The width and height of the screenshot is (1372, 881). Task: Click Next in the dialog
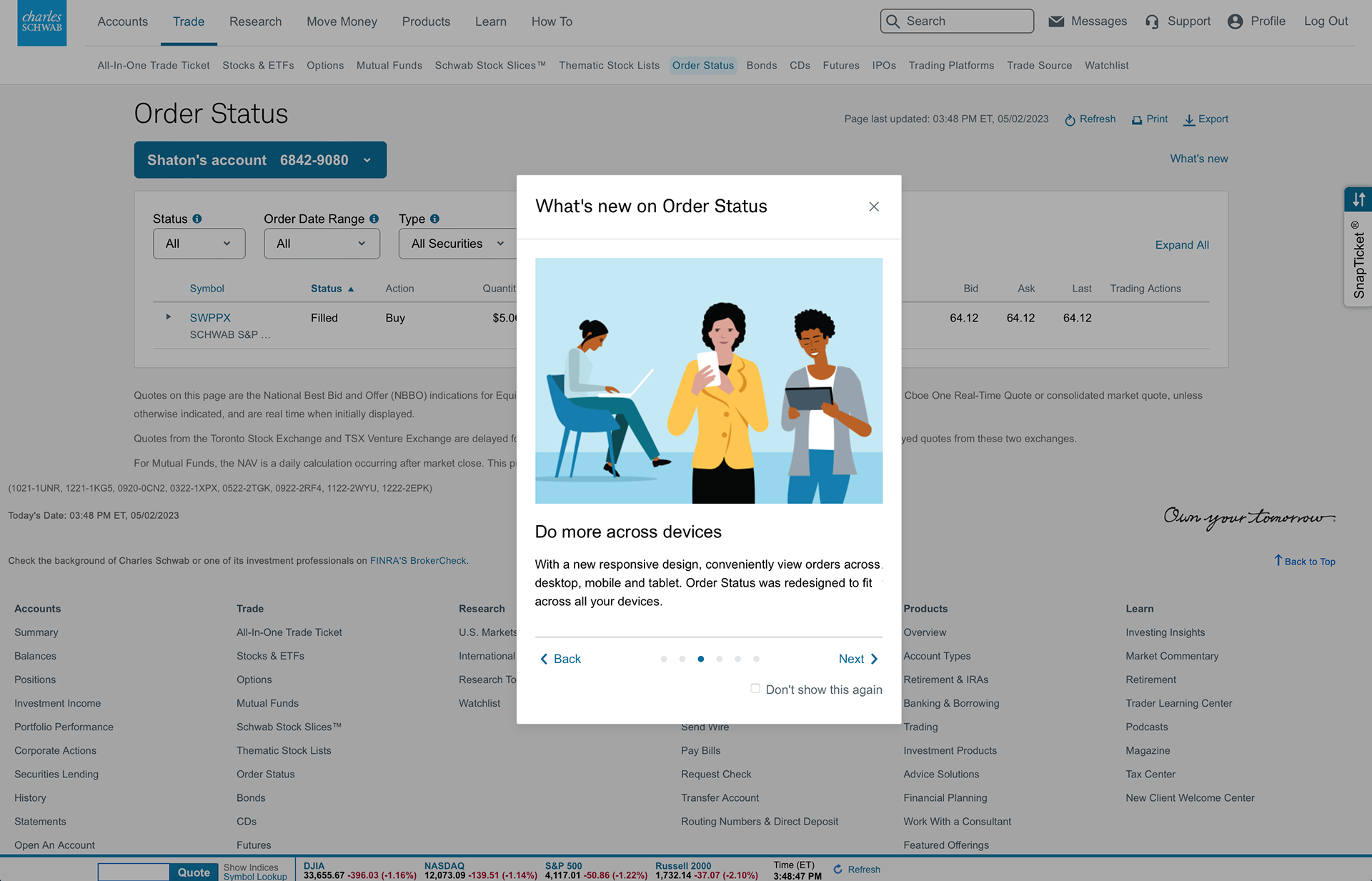858,659
